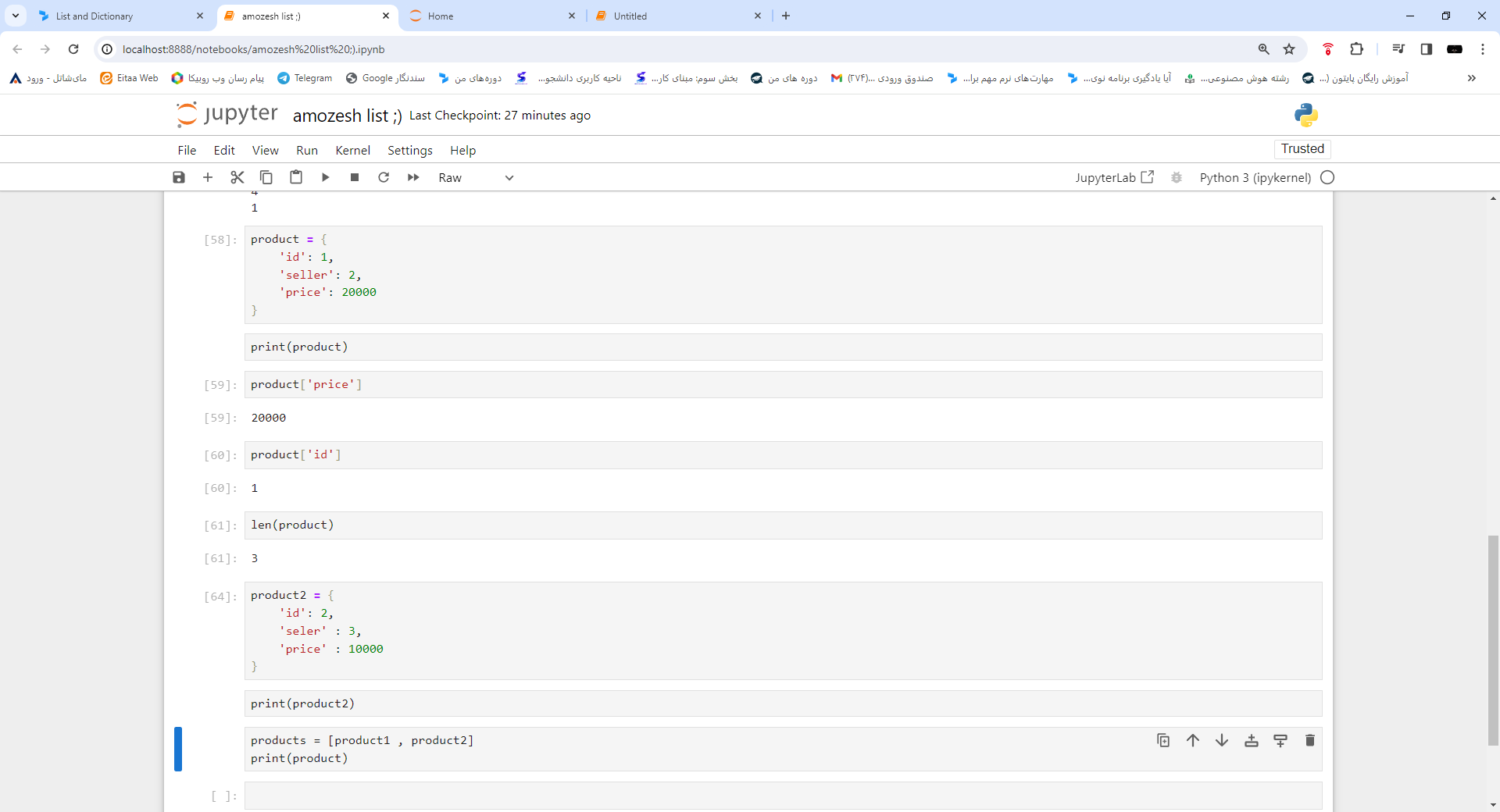
Task: Click the debugger bug icon
Action: point(1177,177)
